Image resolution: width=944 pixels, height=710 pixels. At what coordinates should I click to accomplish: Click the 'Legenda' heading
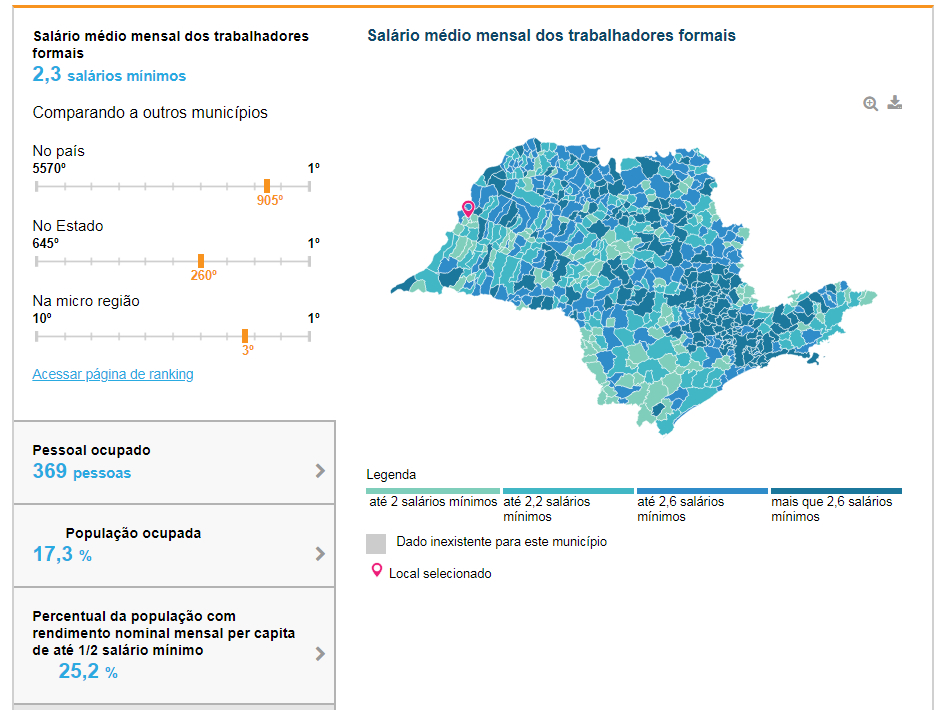[x=391, y=475]
